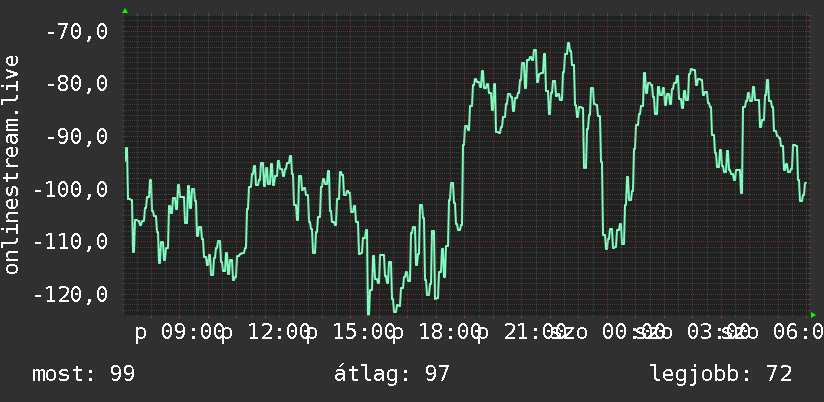The image size is (824, 402).
Task: Click the -110,0 Y-axis label
Action: coord(70,242)
